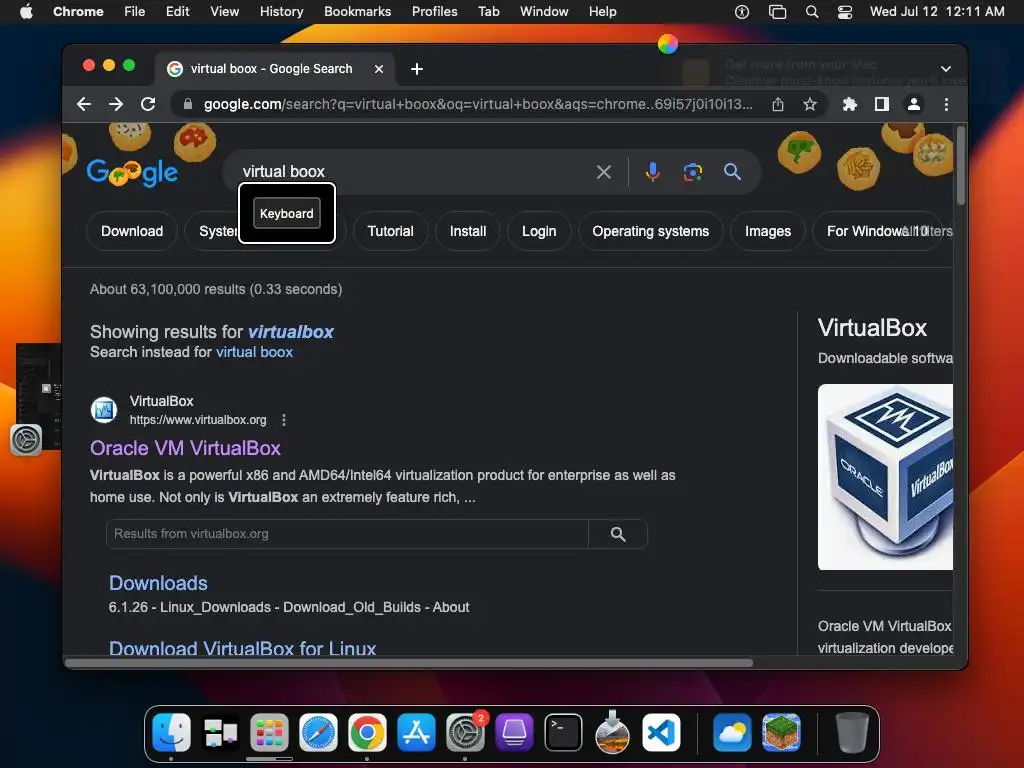Launch Safari from the Dock
The image size is (1024, 768).
pos(318,732)
